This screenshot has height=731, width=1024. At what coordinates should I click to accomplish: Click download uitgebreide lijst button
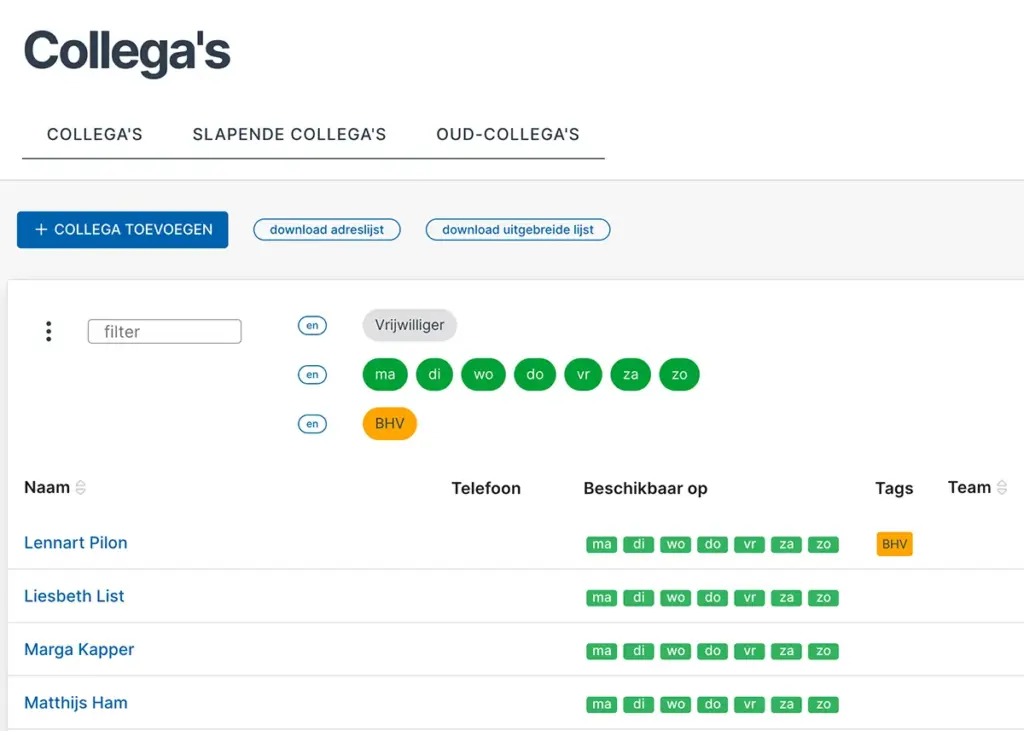coord(518,230)
